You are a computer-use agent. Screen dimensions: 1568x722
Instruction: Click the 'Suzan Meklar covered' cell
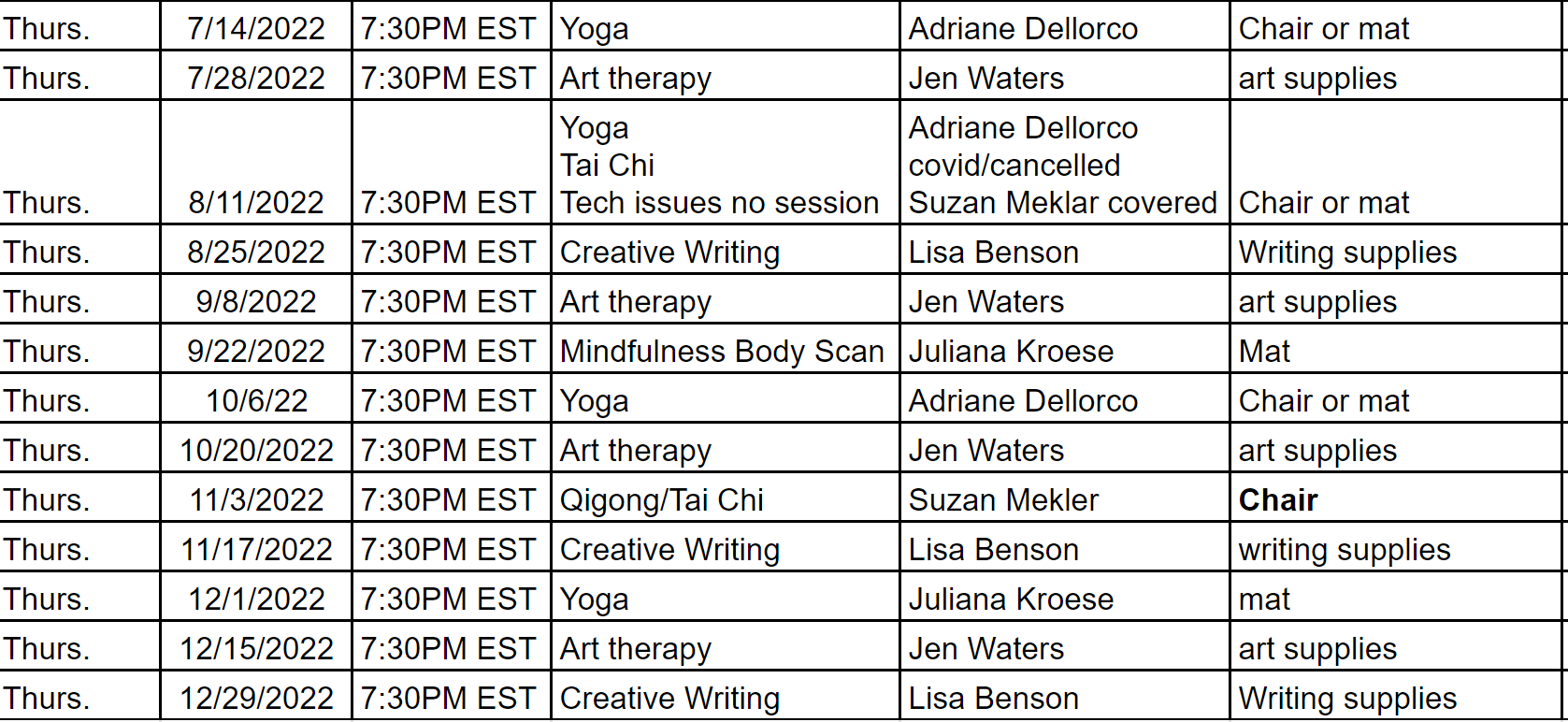(x=1062, y=202)
